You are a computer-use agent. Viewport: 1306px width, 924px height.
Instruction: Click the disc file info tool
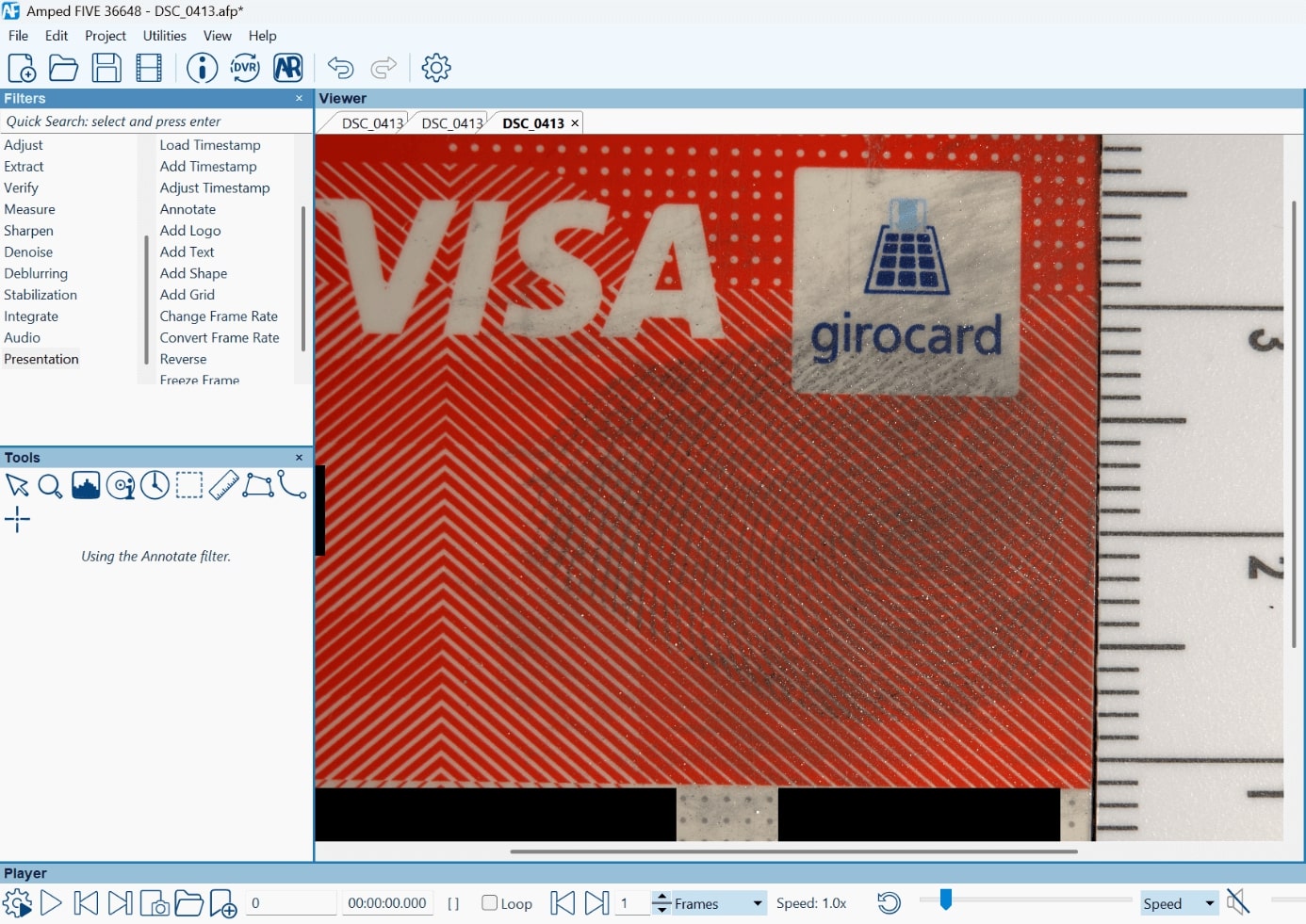[x=121, y=485]
